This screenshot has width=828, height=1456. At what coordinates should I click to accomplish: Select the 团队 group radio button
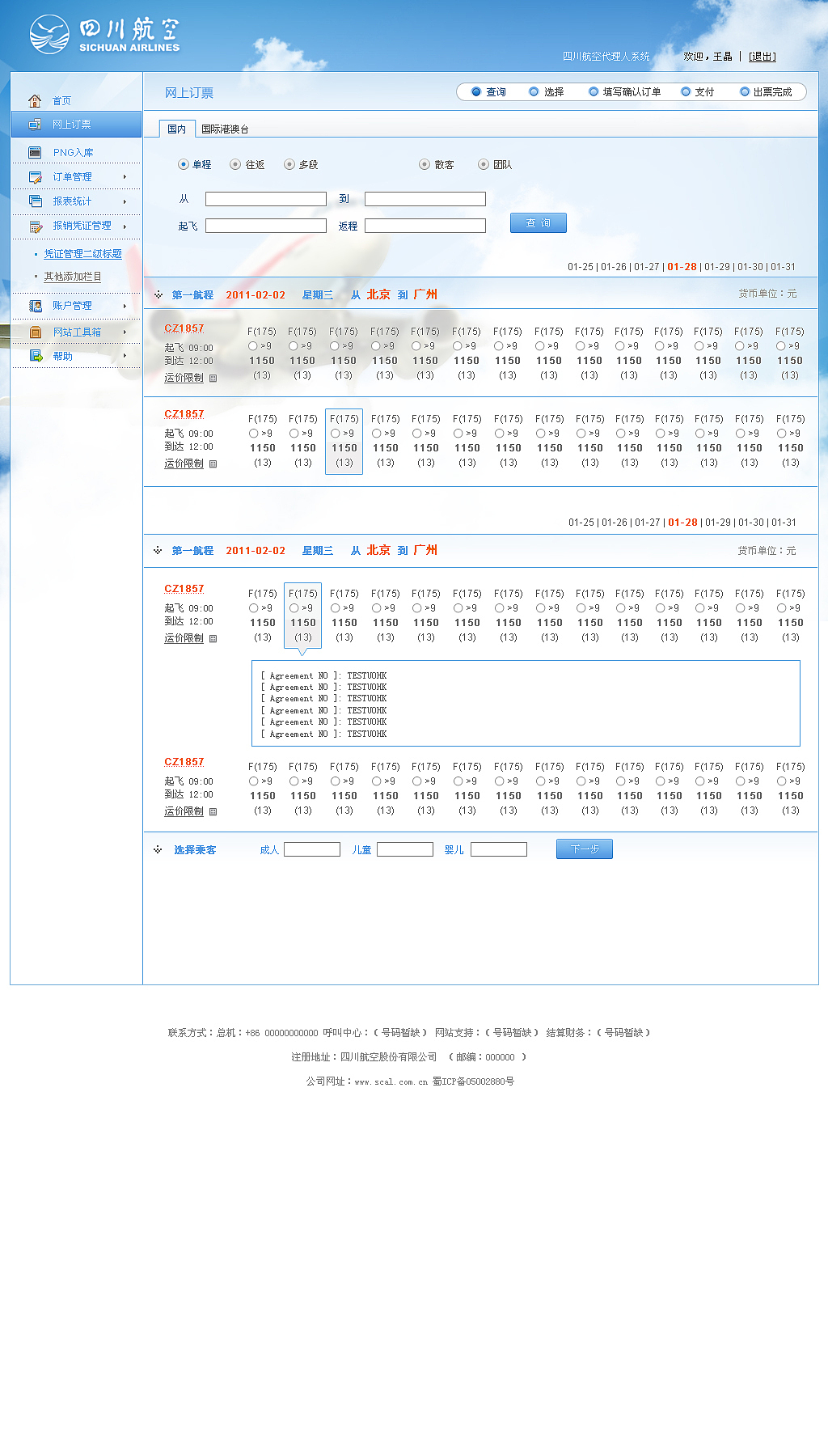click(x=484, y=164)
